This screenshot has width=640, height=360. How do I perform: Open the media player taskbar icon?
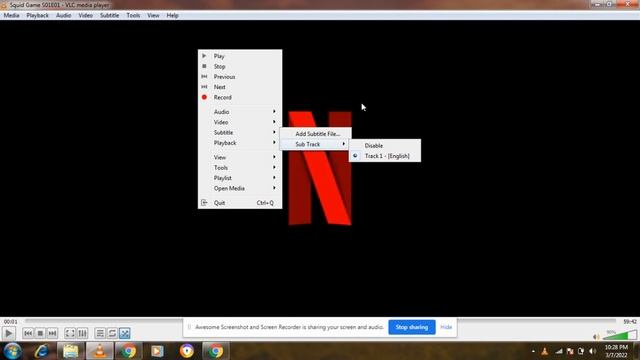(157, 351)
